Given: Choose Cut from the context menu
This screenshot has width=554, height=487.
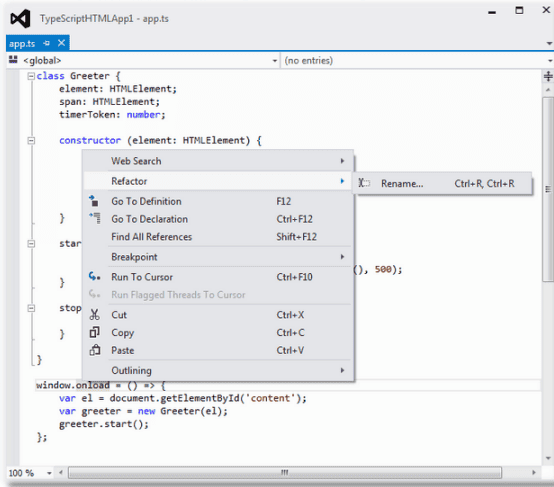Looking at the screenshot, I should [218, 315].
